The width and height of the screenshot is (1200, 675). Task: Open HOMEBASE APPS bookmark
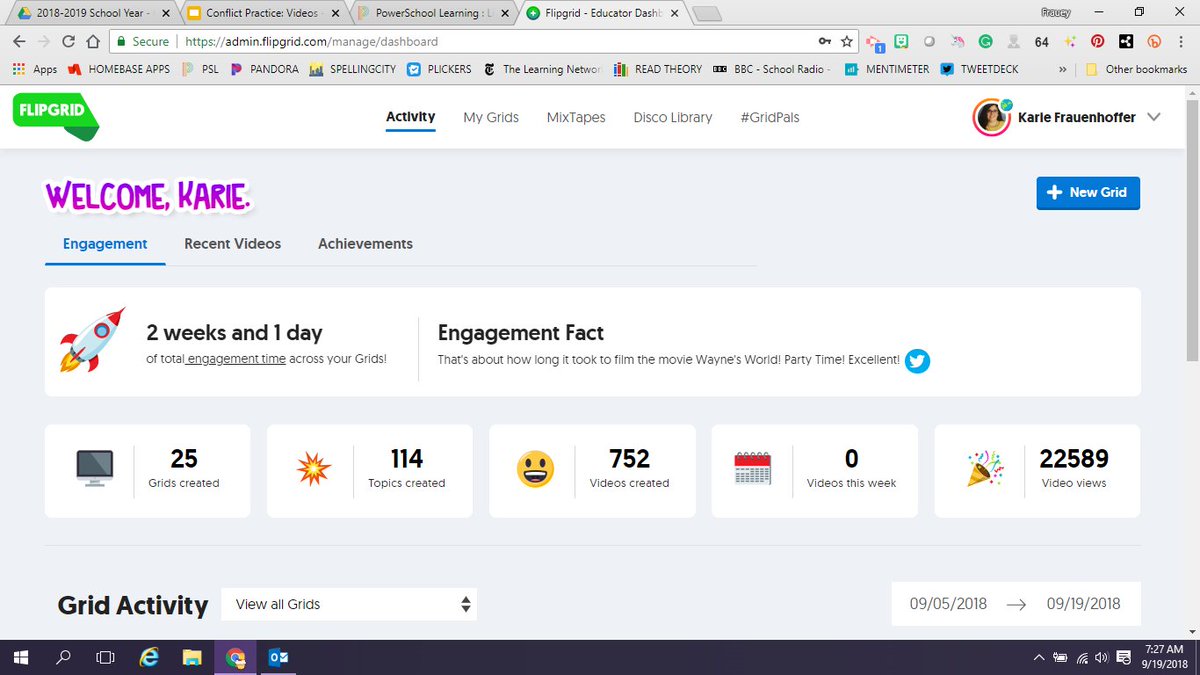[119, 69]
